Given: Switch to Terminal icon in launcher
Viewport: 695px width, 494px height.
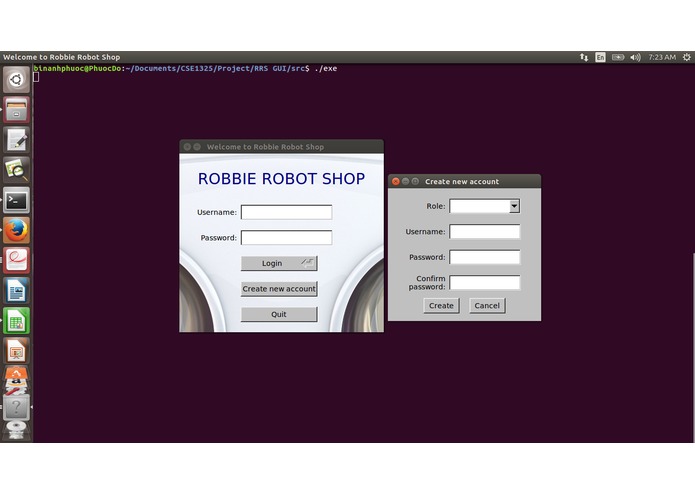Looking at the screenshot, I should pyautogui.click(x=16, y=200).
